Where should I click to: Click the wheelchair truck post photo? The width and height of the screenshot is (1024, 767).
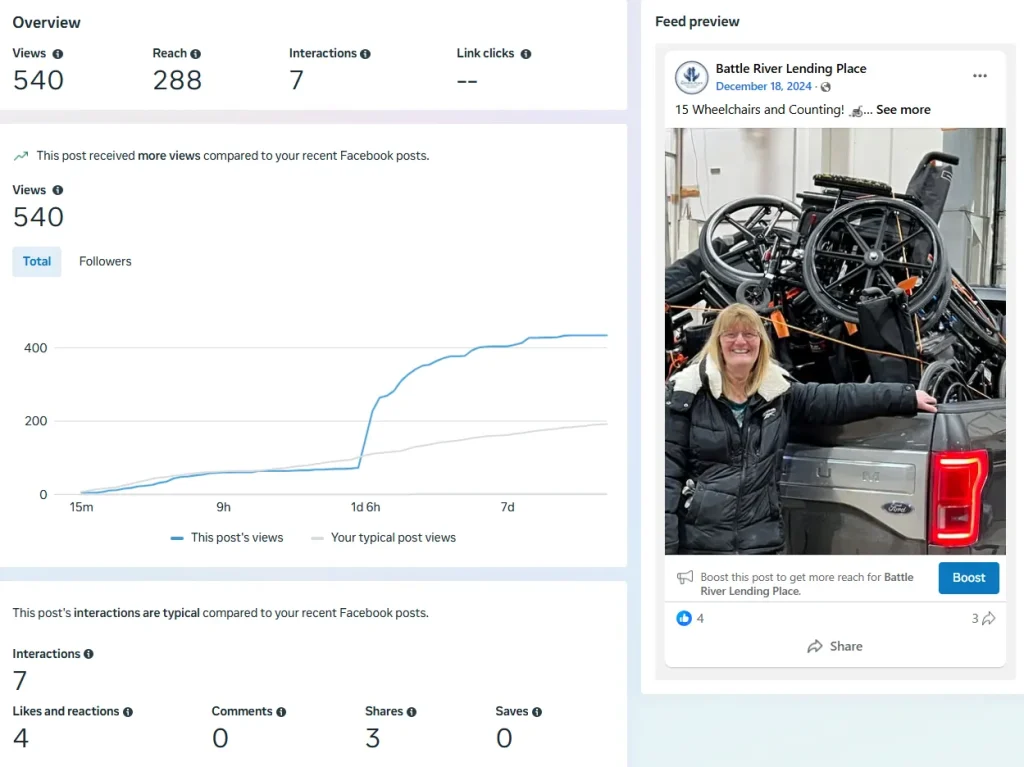pos(835,341)
